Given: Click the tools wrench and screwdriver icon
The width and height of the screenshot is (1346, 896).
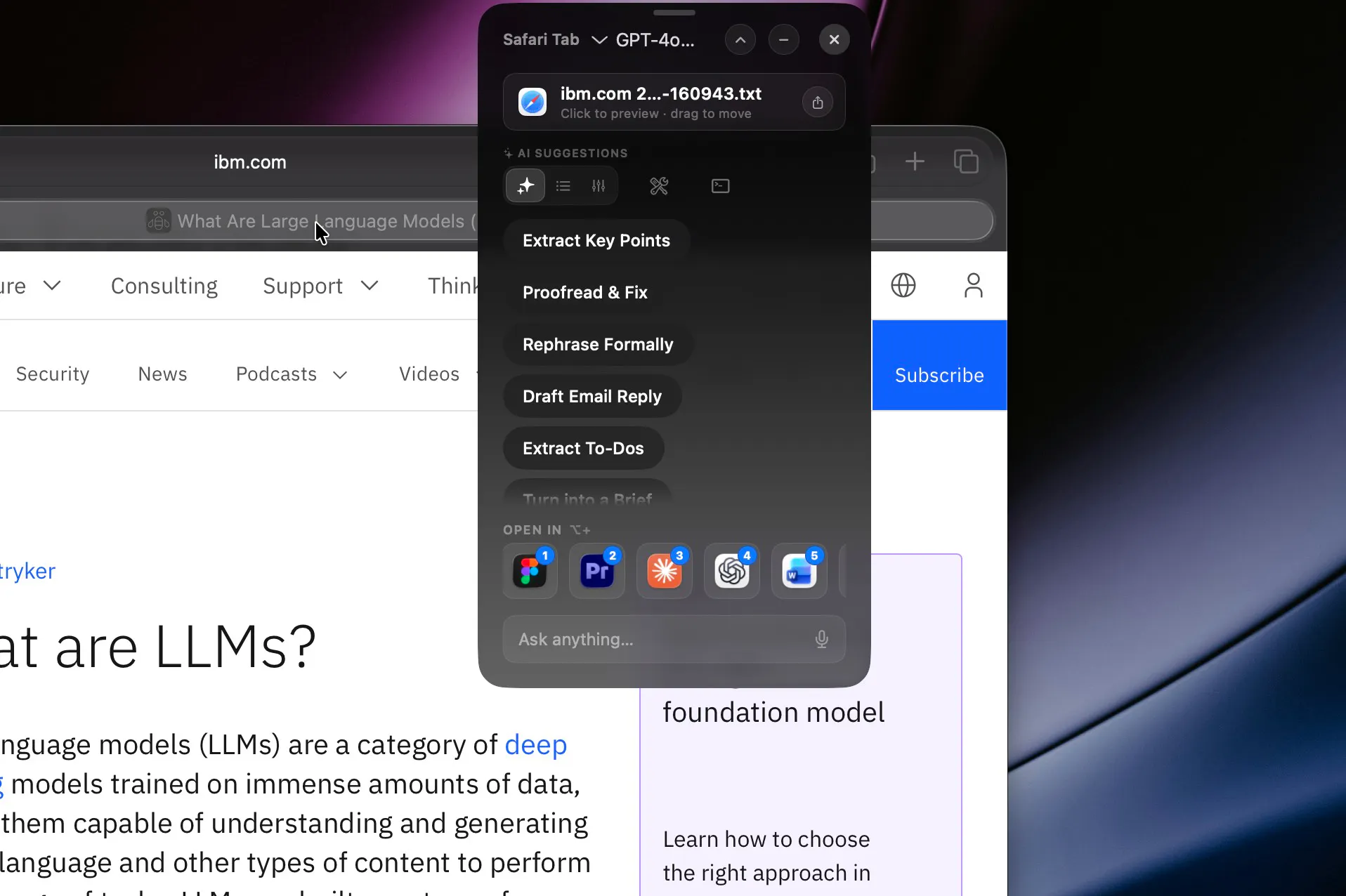Looking at the screenshot, I should [659, 186].
